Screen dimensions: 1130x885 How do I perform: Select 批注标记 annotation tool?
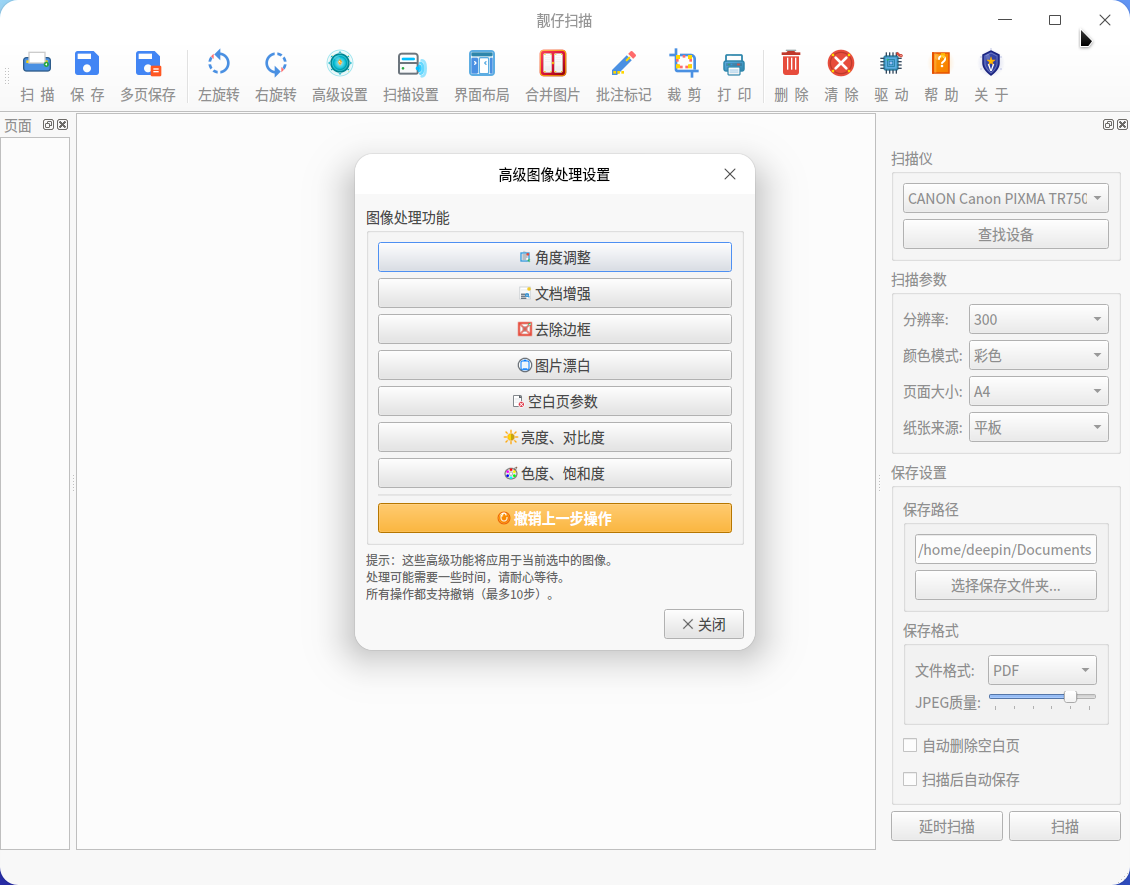click(623, 63)
